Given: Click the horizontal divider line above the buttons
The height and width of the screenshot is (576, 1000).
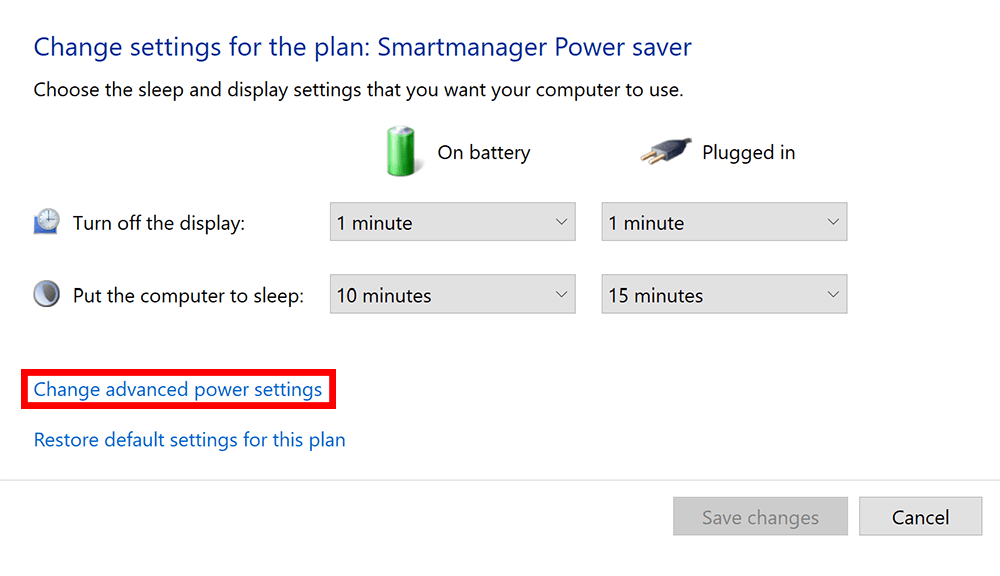Looking at the screenshot, I should point(500,480).
